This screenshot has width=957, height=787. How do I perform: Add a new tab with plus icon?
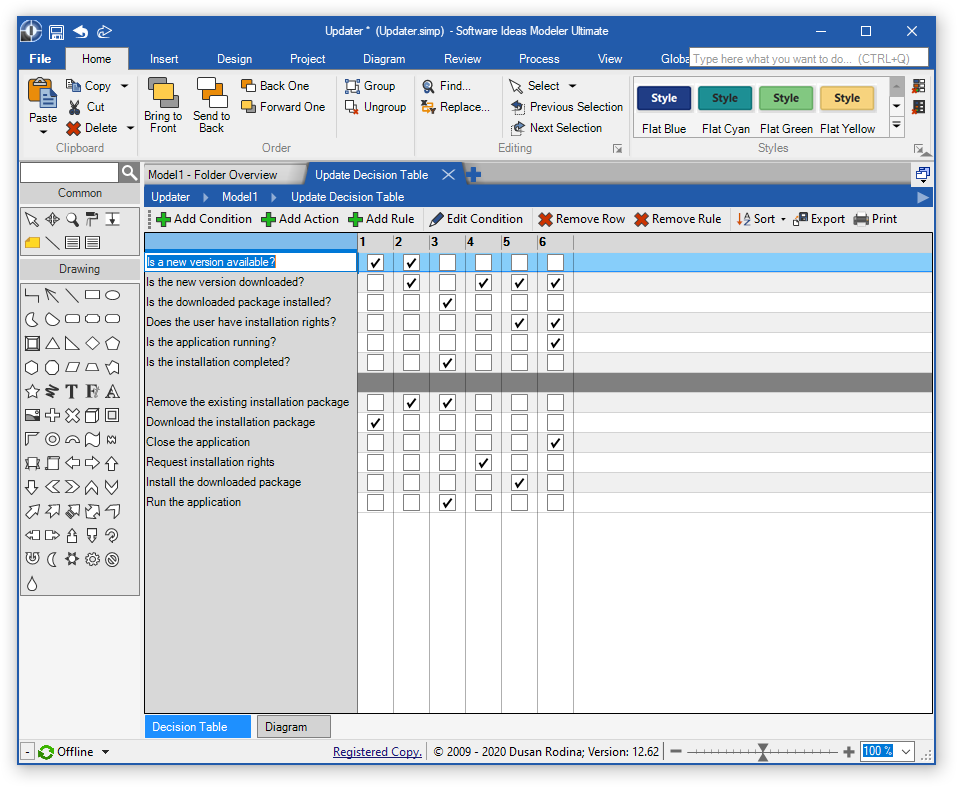[474, 175]
